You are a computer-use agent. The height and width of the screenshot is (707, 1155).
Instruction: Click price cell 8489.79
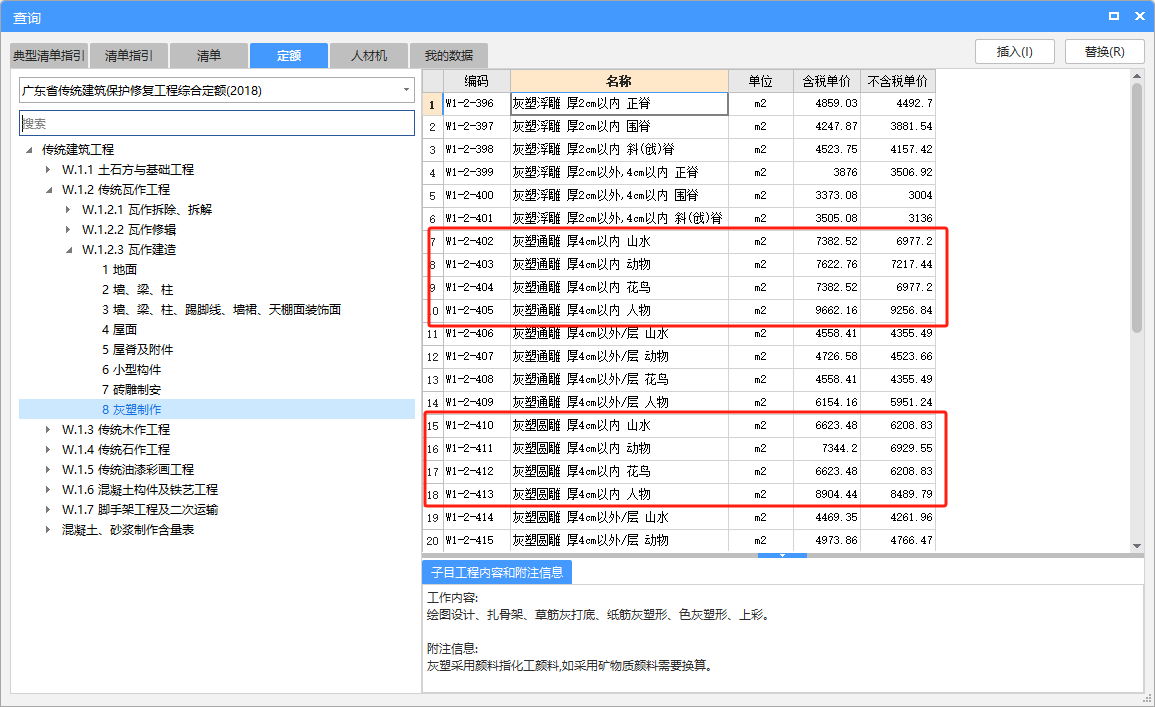click(897, 495)
